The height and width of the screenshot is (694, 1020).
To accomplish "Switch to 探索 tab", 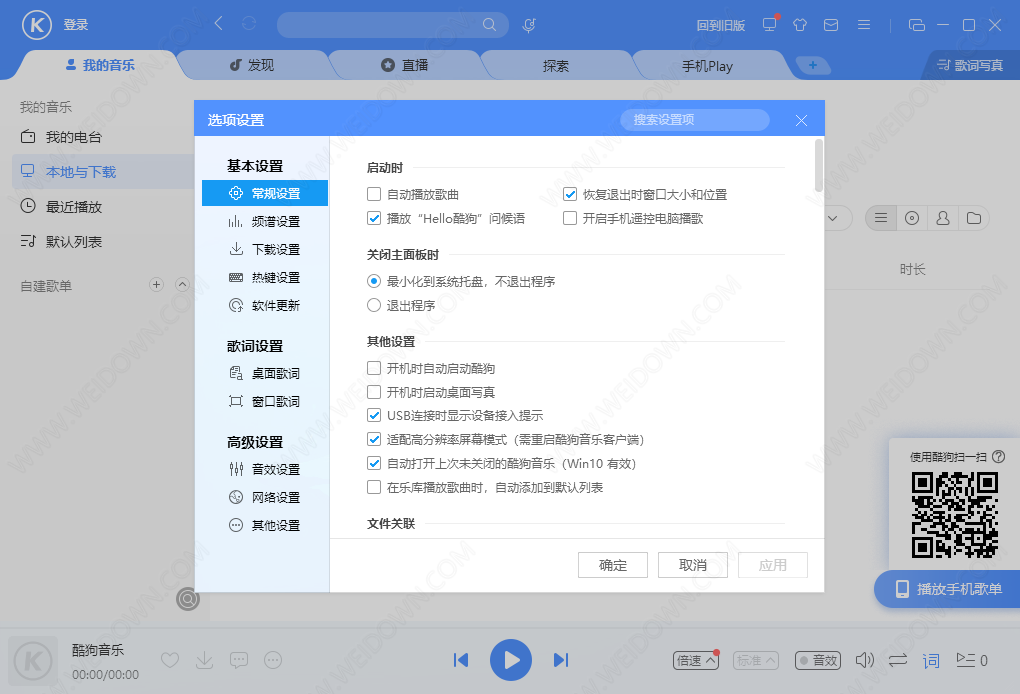I will (x=556, y=66).
